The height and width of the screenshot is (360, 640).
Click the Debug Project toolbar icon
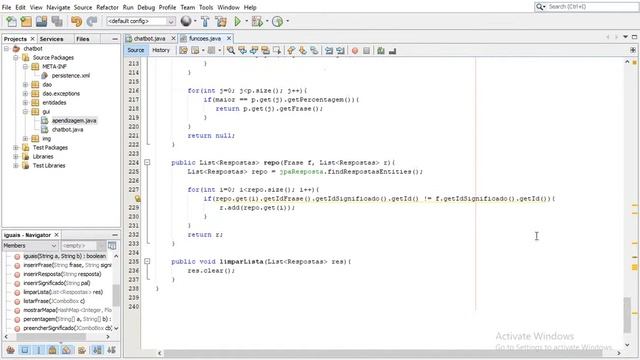[x=257, y=21]
